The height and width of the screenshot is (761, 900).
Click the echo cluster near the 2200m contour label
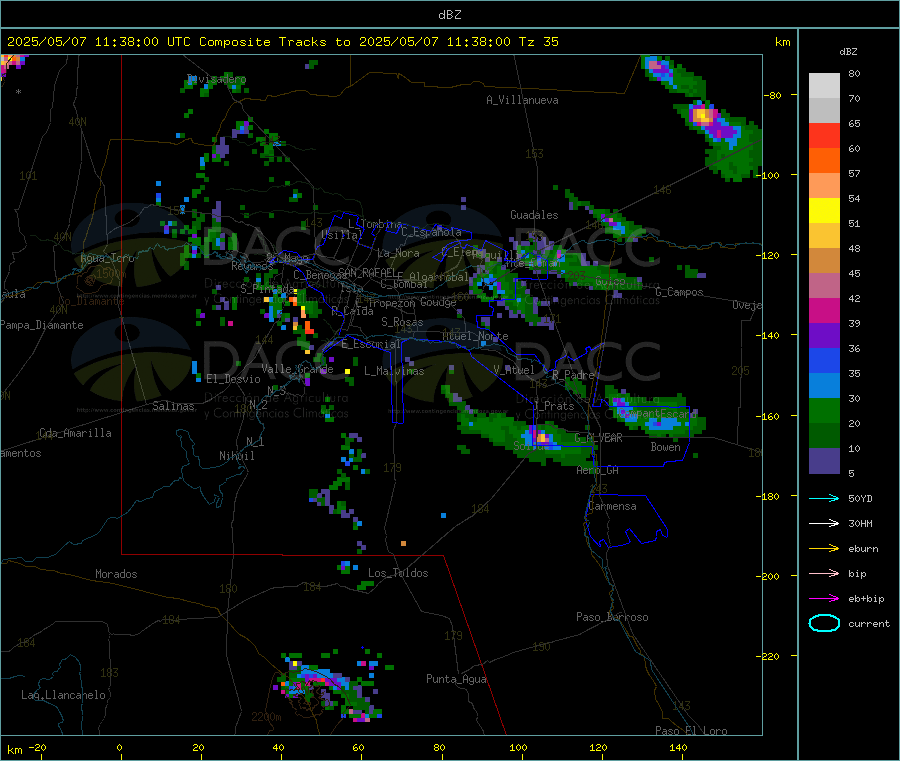pyautogui.click(x=328, y=686)
